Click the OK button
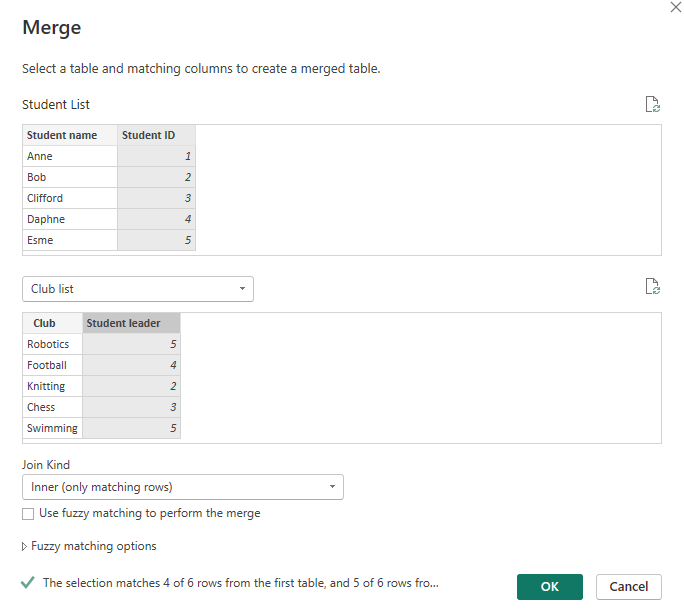Screen dimensions: 684x614 coord(550,587)
